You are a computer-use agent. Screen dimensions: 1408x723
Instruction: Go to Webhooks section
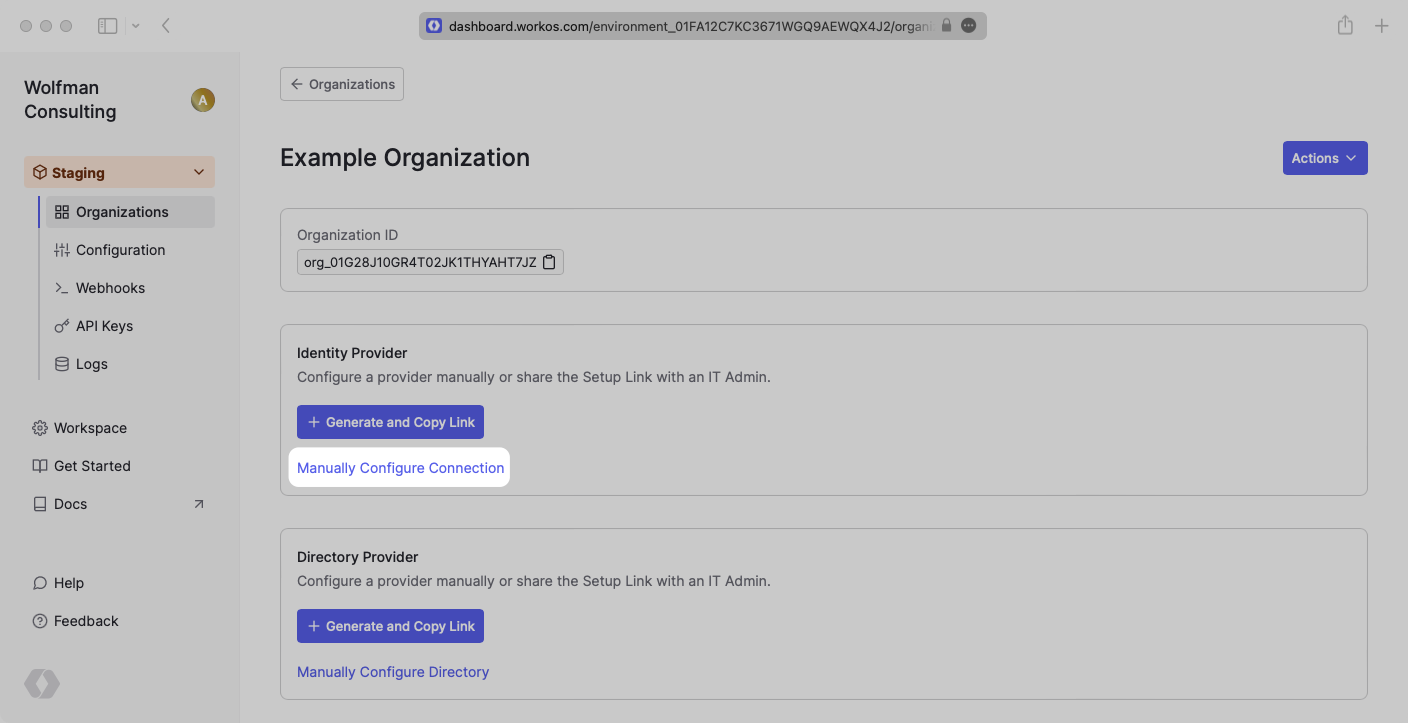click(x=110, y=288)
